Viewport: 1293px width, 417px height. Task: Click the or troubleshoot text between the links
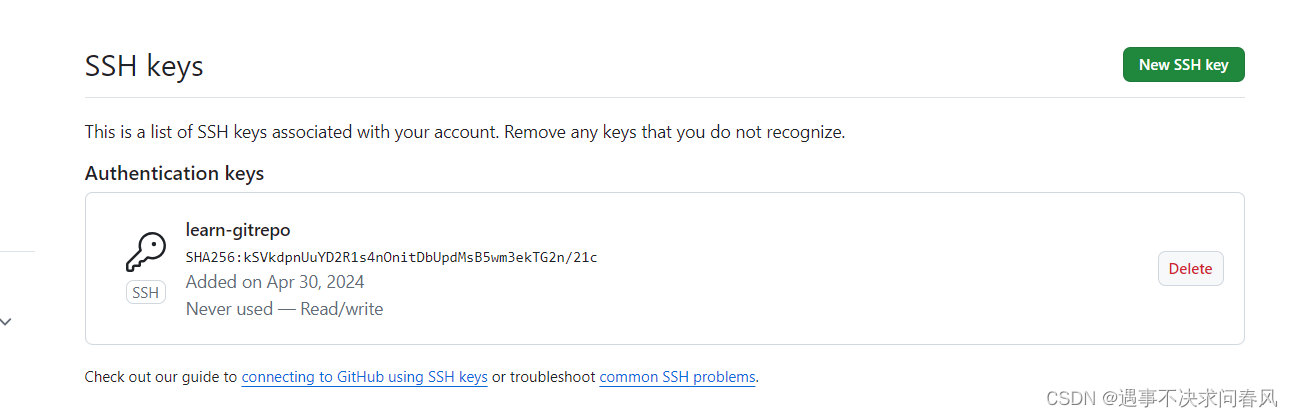pyautogui.click(x=544, y=377)
